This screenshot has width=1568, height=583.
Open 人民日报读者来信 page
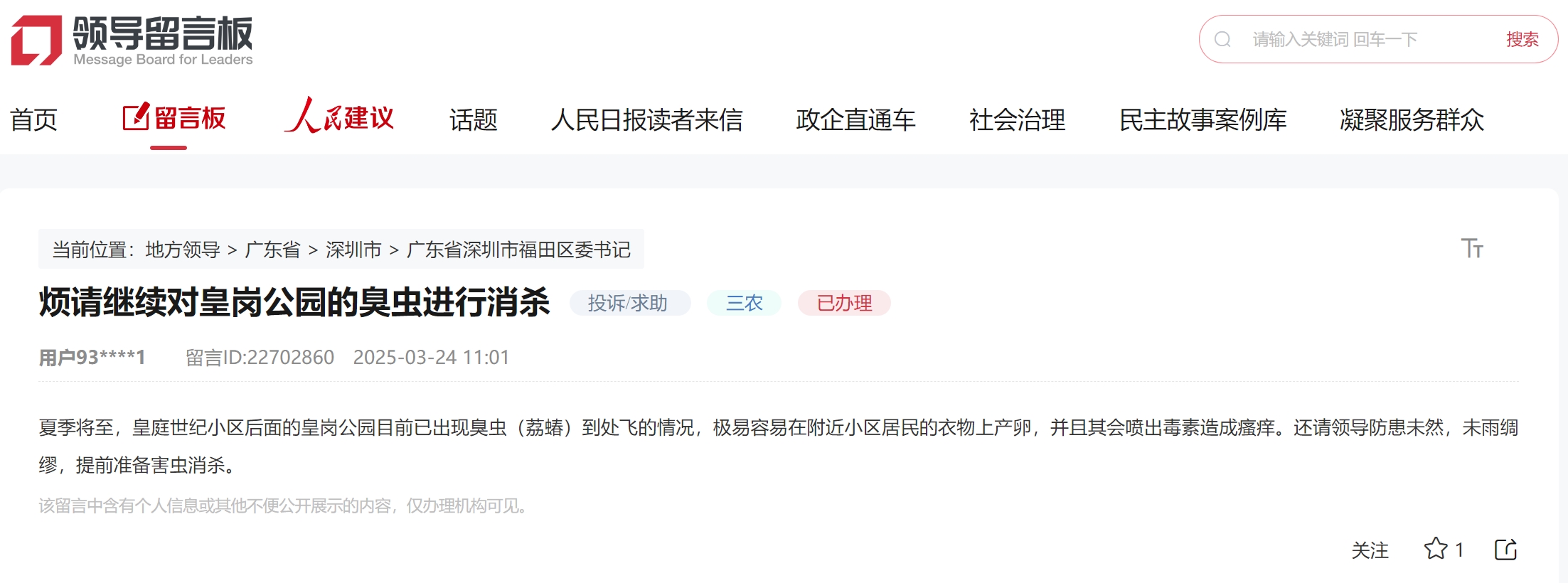(x=646, y=119)
